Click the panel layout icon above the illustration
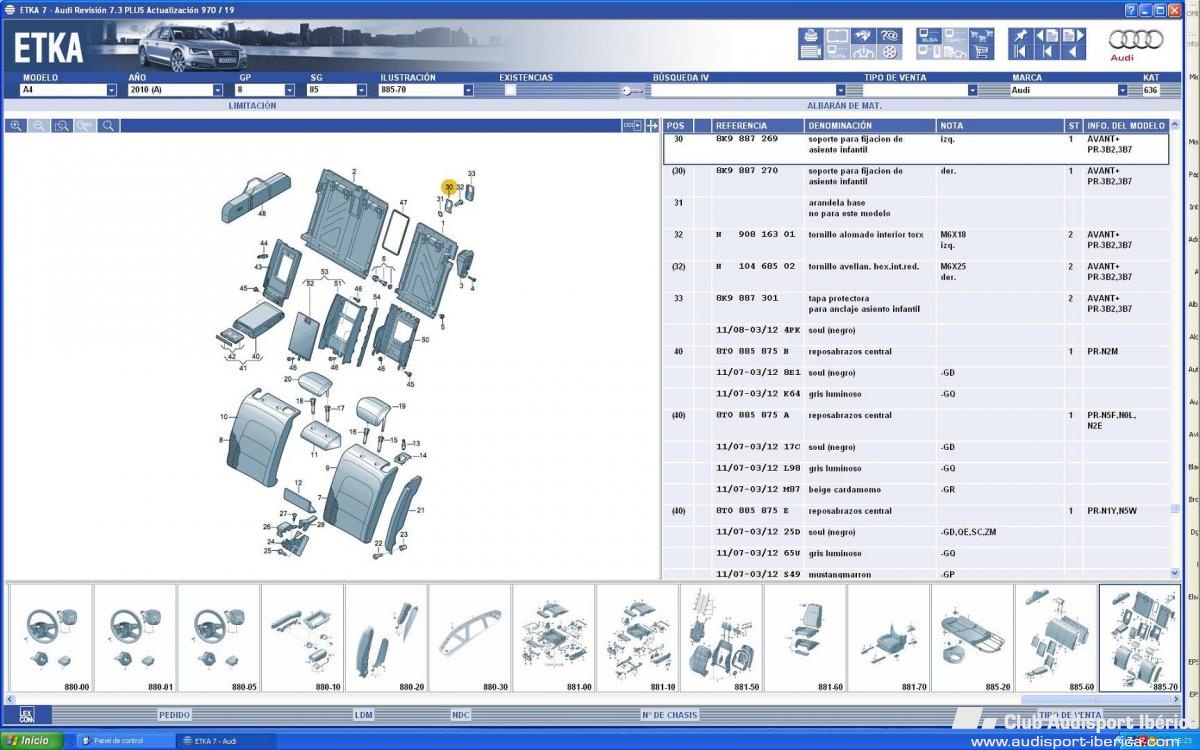The height and width of the screenshot is (750, 1200). pyautogui.click(x=632, y=126)
